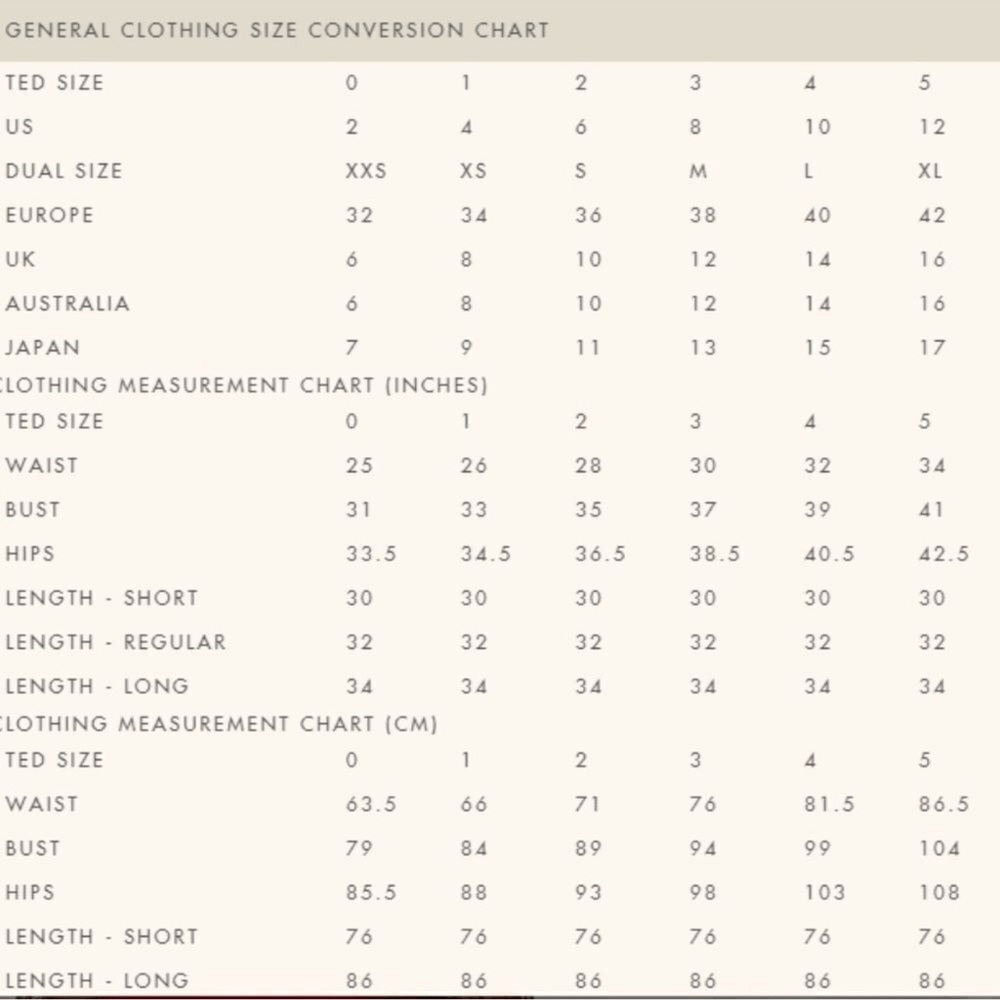The height and width of the screenshot is (1000, 1000).
Task: Click the Australia row label
Action: click(x=68, y=303)
